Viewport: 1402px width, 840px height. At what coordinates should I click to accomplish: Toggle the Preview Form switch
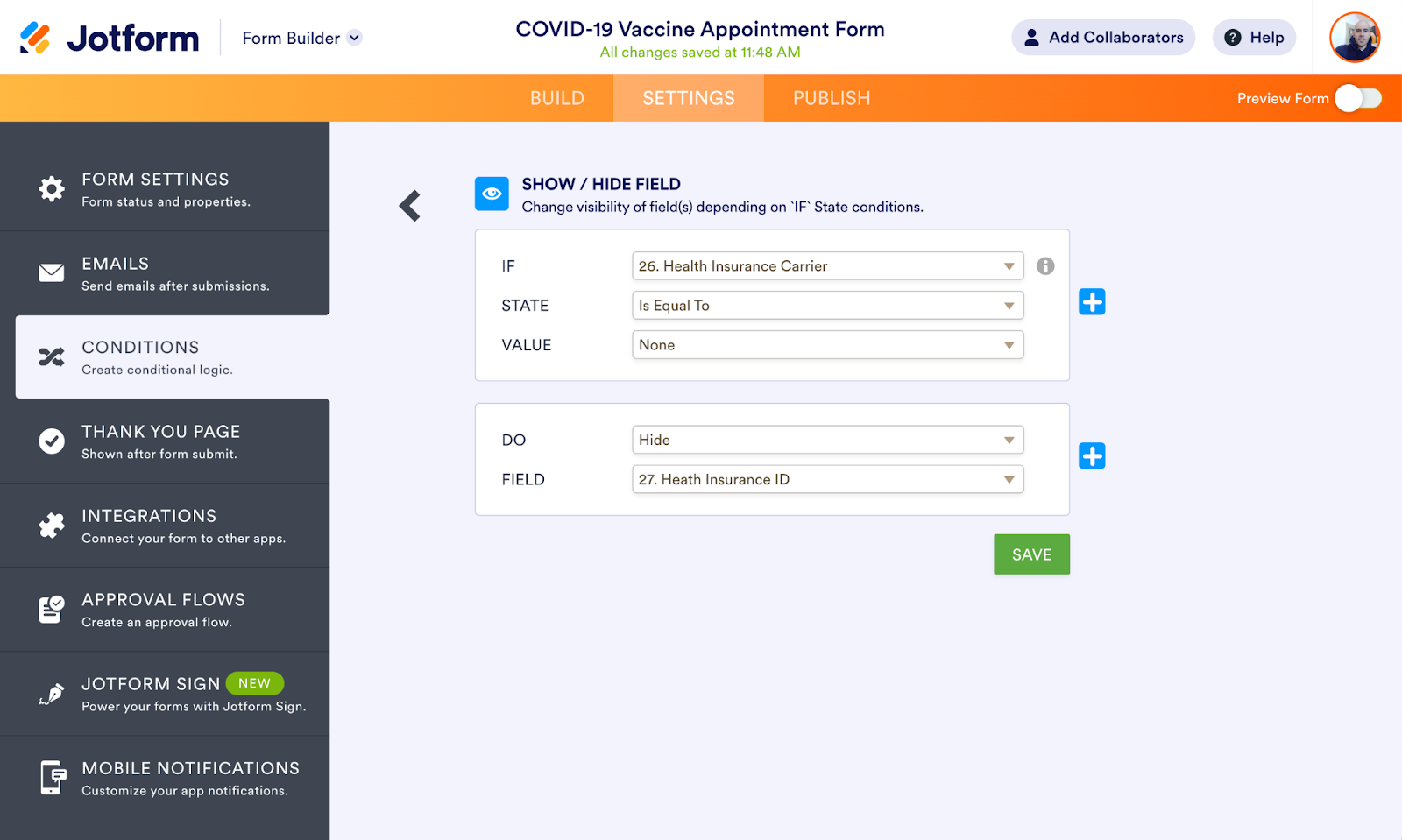1357,98
